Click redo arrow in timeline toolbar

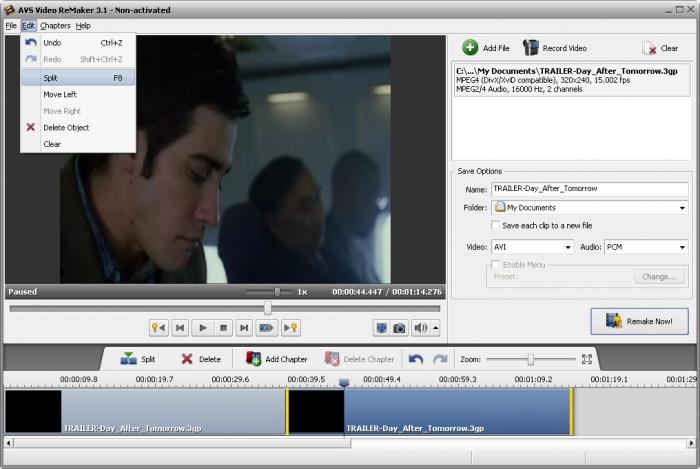click(440, 359)
